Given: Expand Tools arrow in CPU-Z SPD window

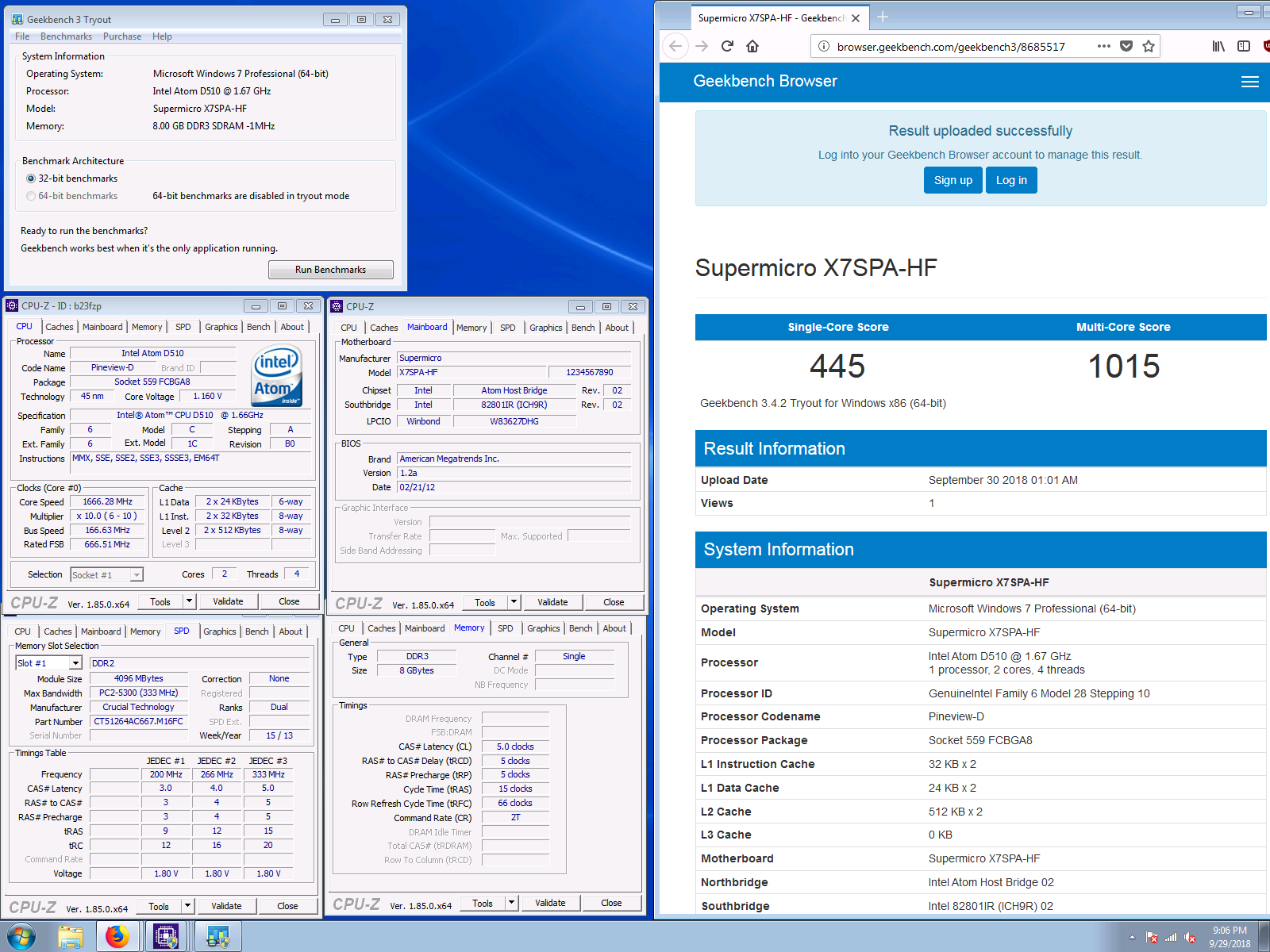Looking at the screenshot, I should click(x=188, y=906).
